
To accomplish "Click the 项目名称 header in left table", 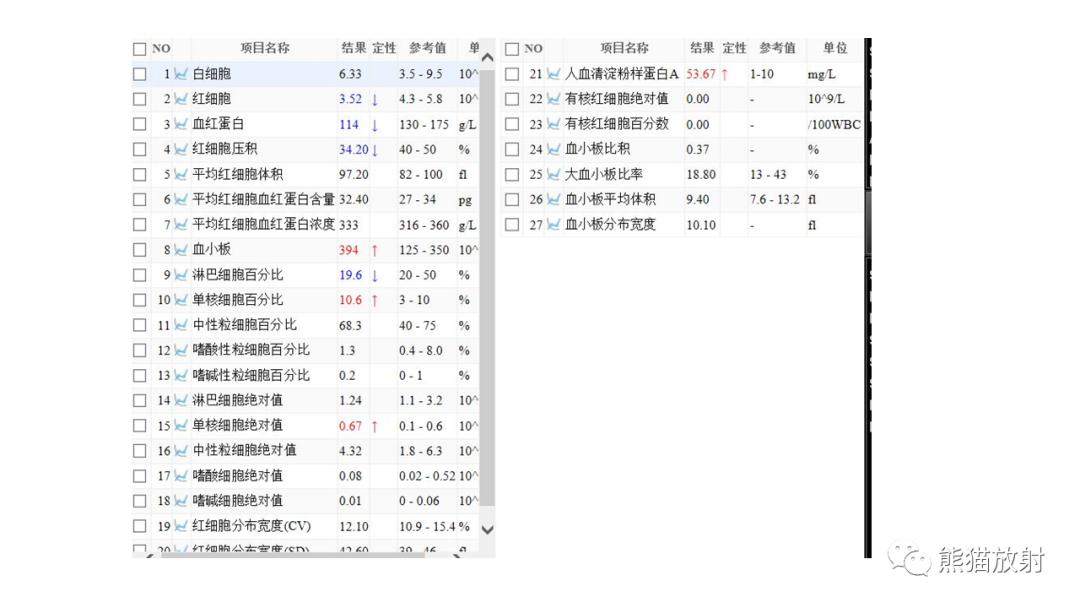I will 264,48.
